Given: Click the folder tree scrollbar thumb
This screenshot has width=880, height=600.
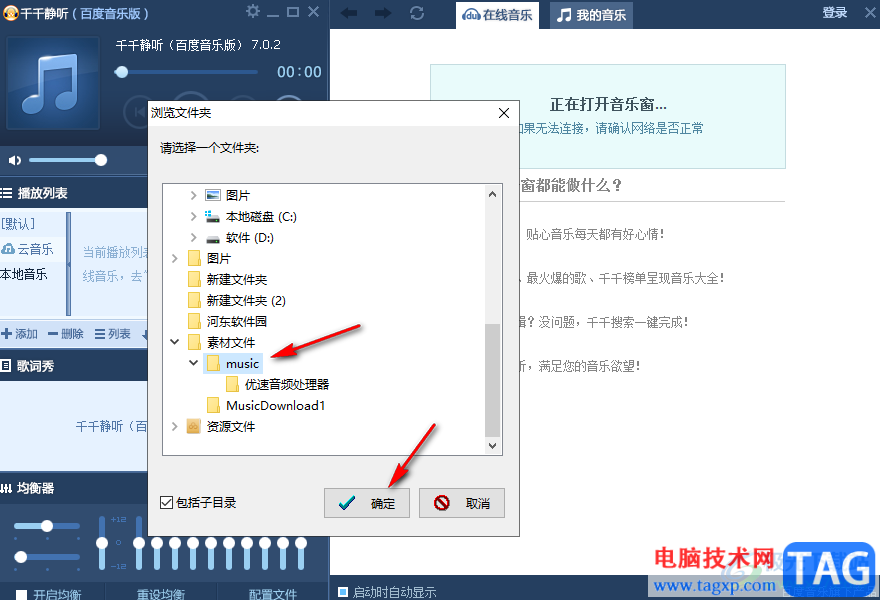Looking at the screenshot, I should click(x=492, y=379).
